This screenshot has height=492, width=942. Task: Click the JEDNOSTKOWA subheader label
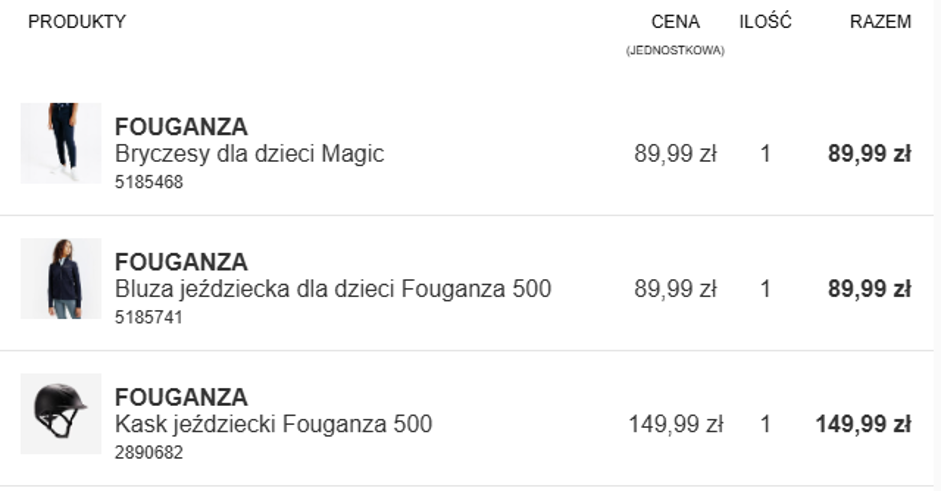point(675,51)
